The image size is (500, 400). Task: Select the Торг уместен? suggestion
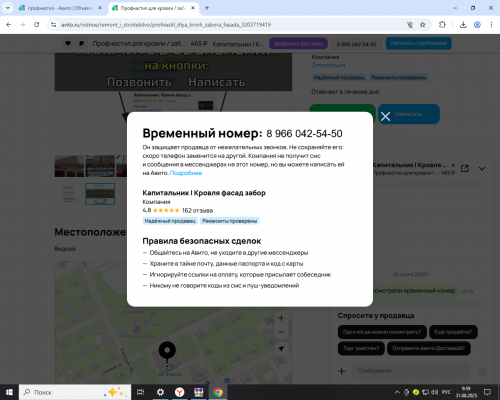tap(361, 348)
